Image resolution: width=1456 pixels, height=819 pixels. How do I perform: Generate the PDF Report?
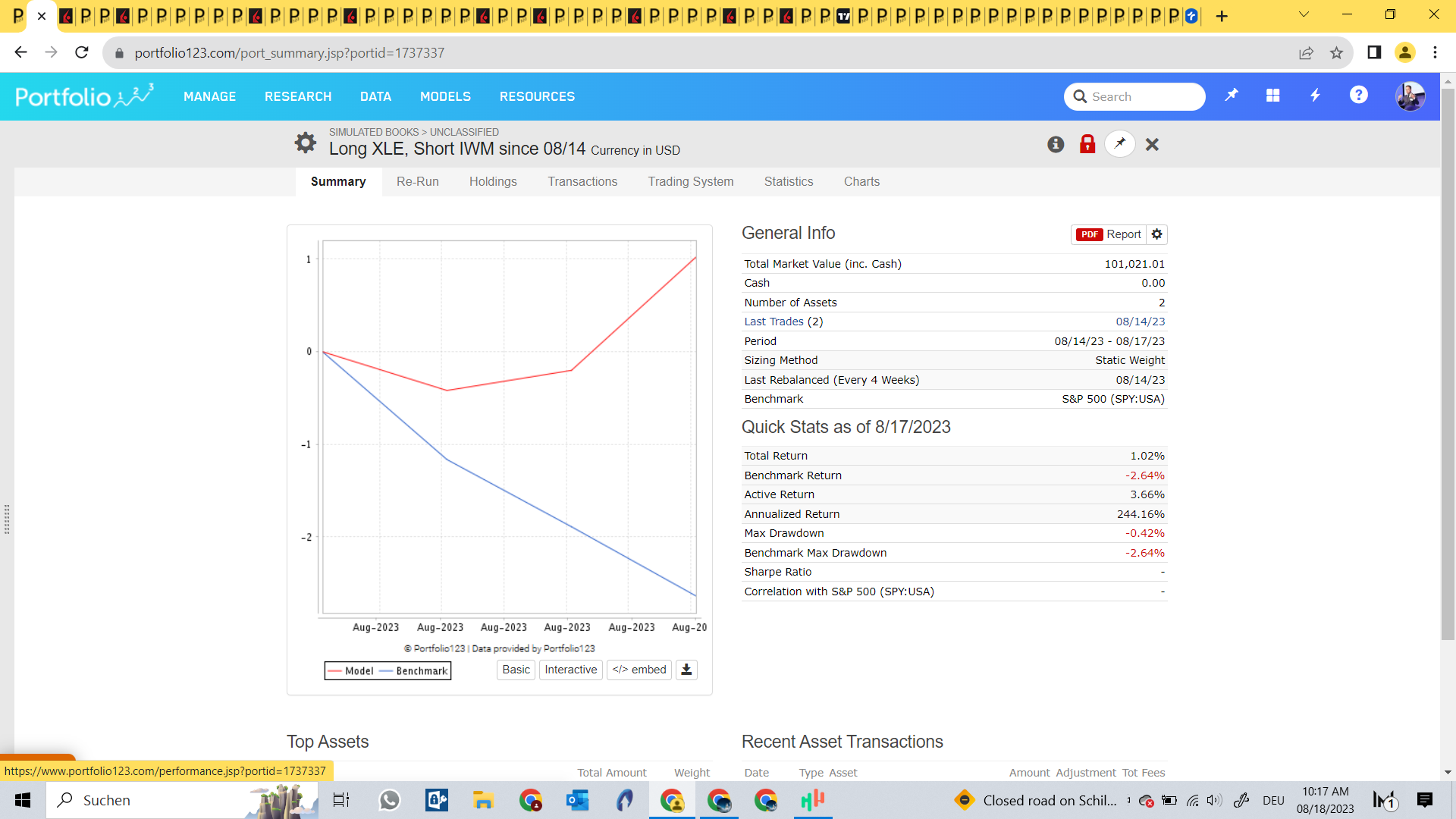click(x=1109, y=234)
